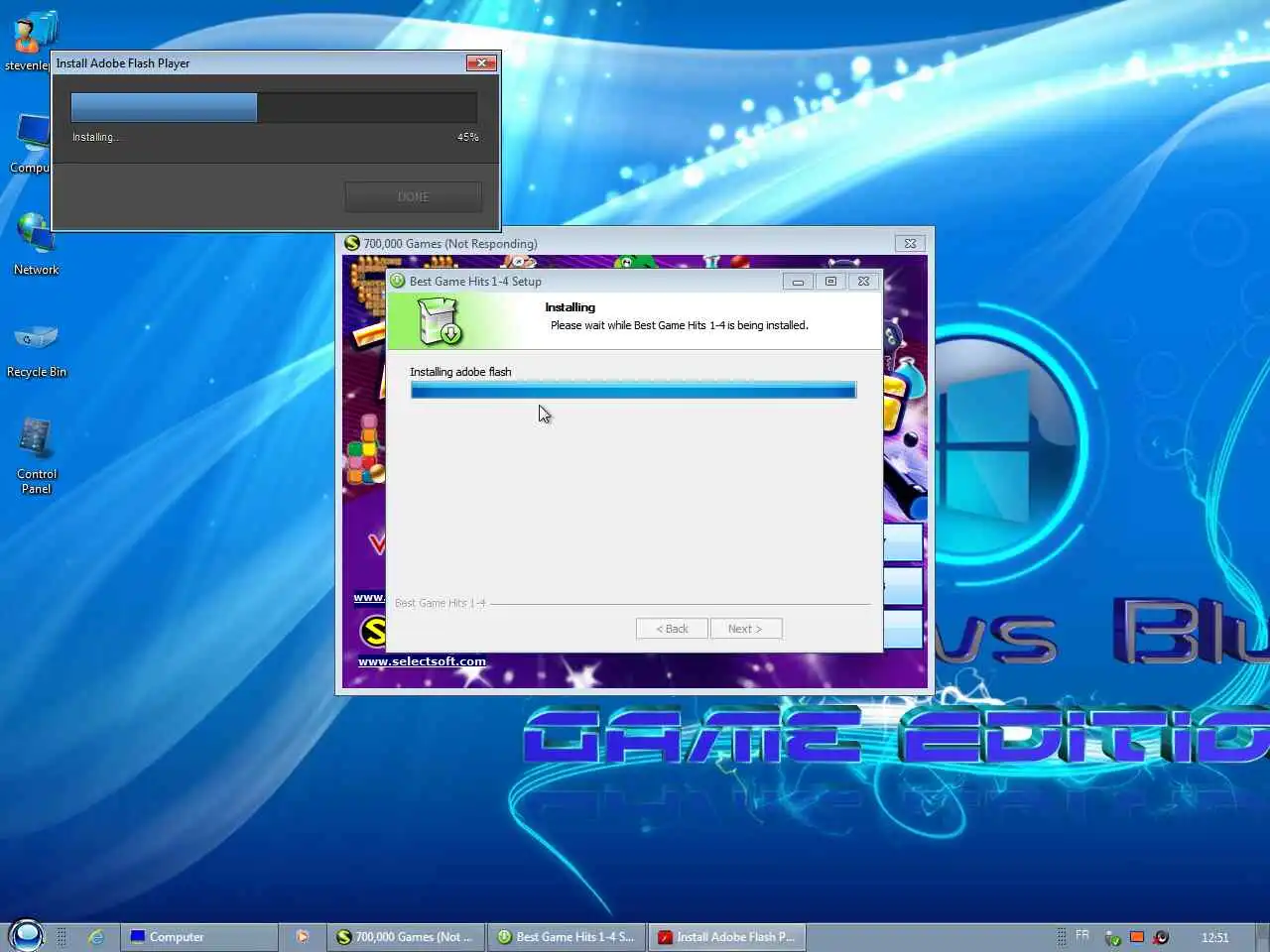This screenshot has height=952, width=1270.
Task: Click the Next > button
Action: coord(746,629)
